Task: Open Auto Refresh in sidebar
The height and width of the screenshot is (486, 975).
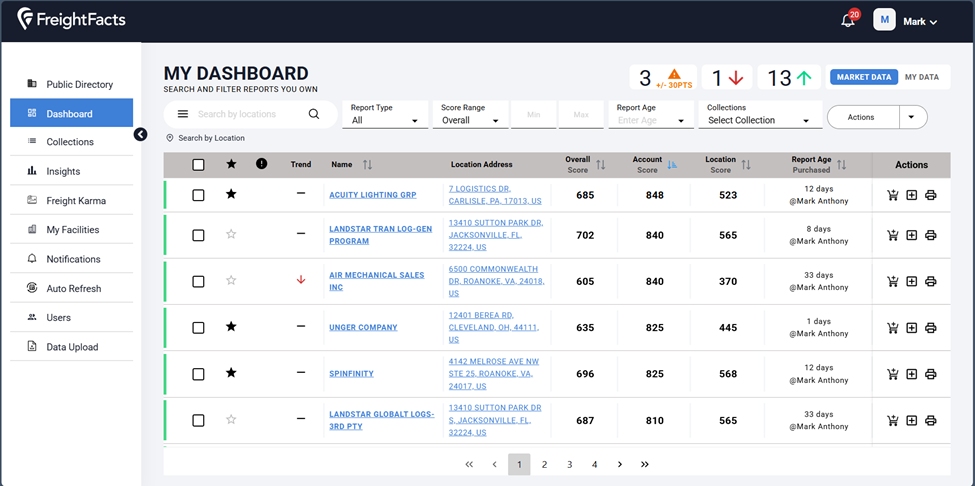Action: [72, 288]
